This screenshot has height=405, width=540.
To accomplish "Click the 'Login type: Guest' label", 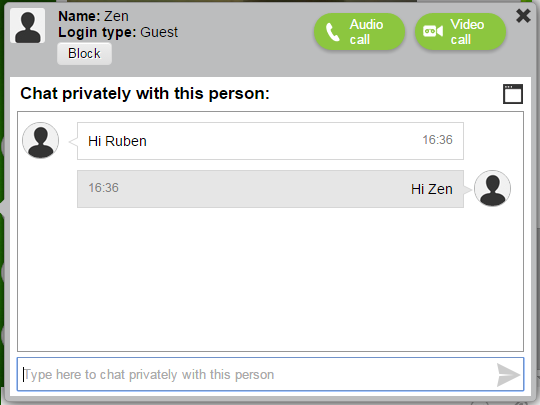I will coord(118,32).
